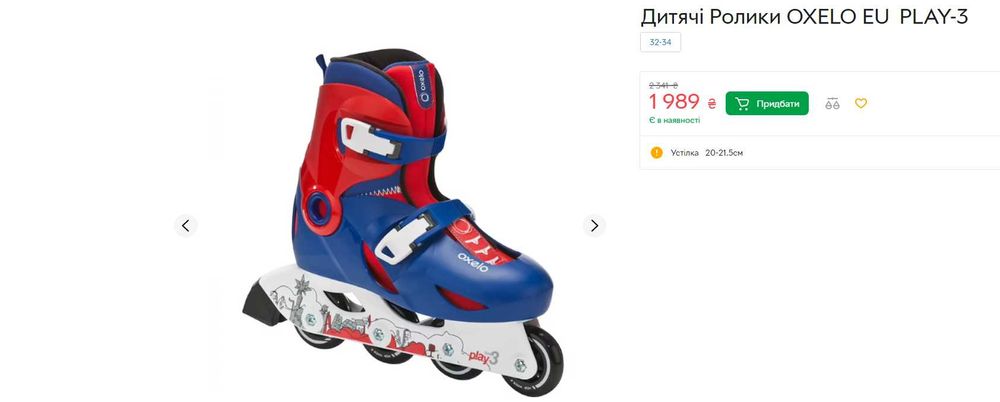Image resolution: width=1000 pixels, height=402 pixels.
Task: Click the Устілка 20-21.5см insole note
Action: pos(707,153)
